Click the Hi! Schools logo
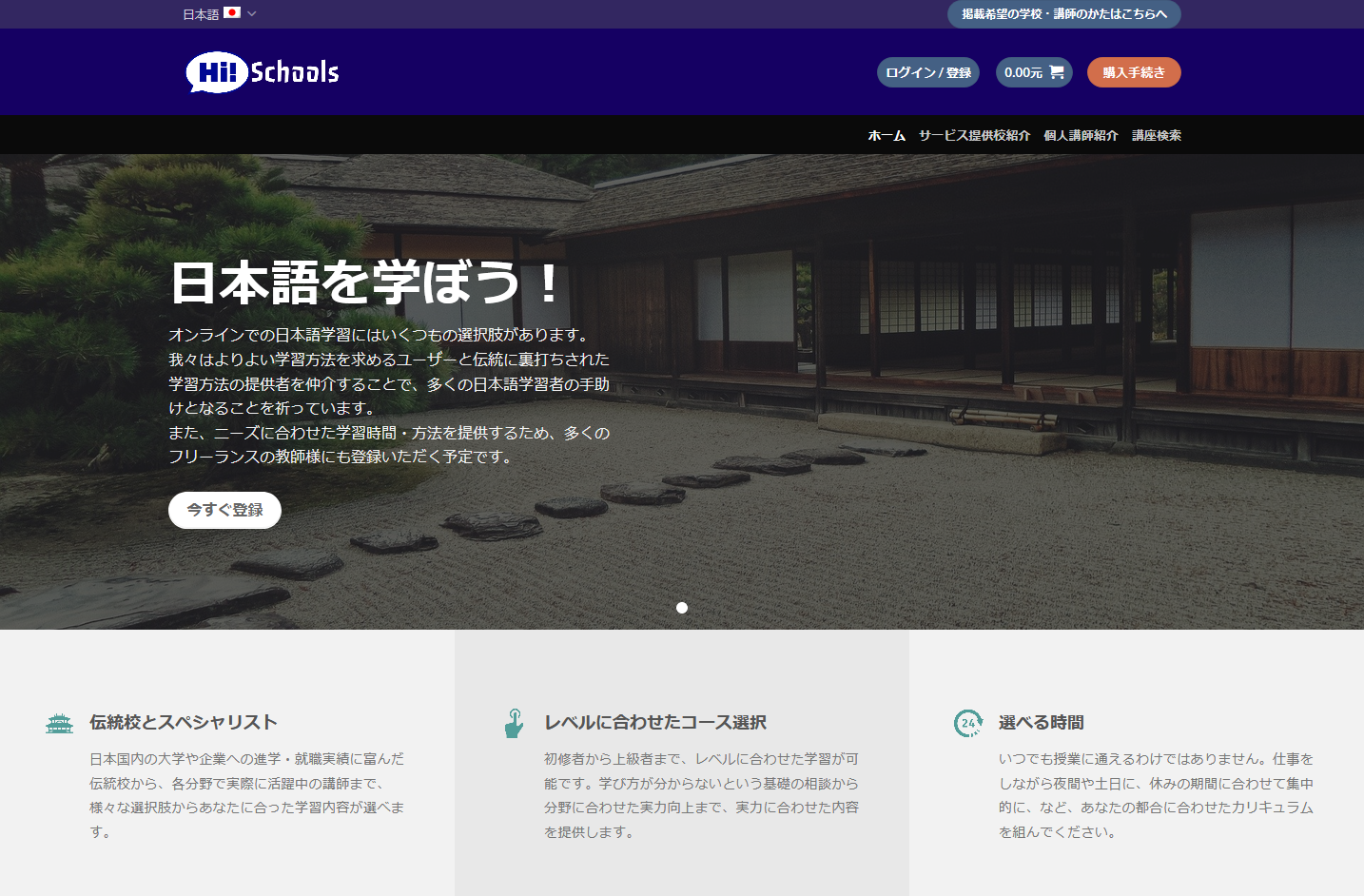 (263, 72)
